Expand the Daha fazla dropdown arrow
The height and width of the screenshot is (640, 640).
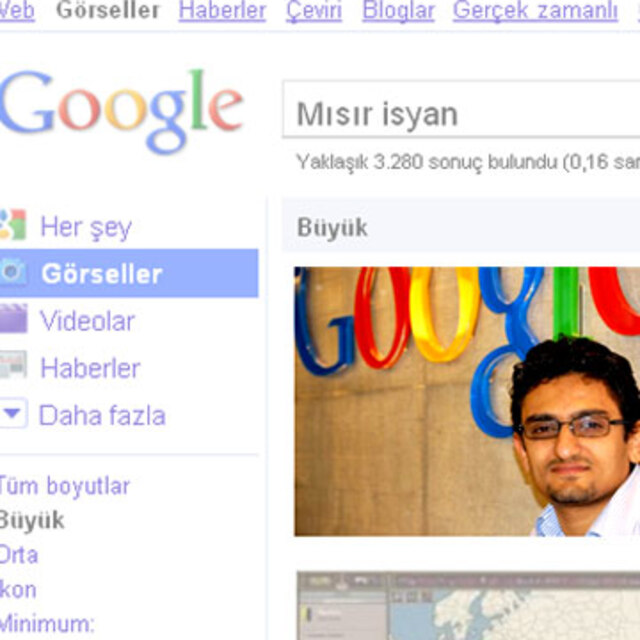[13, 413]
